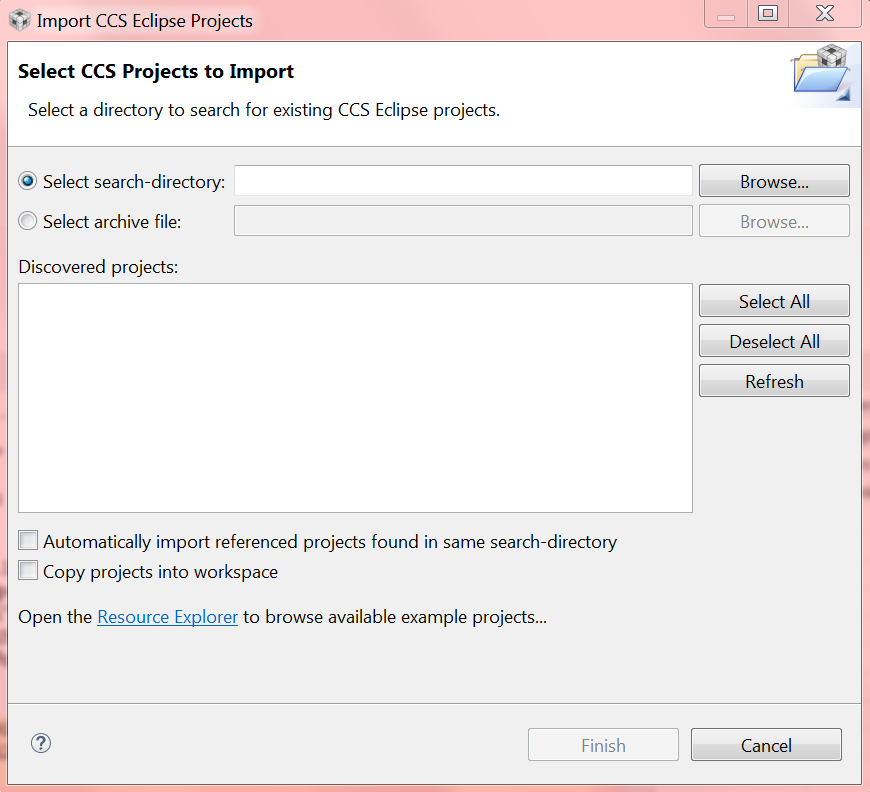Open the Resource Explorer link

(x=167, y=617)
